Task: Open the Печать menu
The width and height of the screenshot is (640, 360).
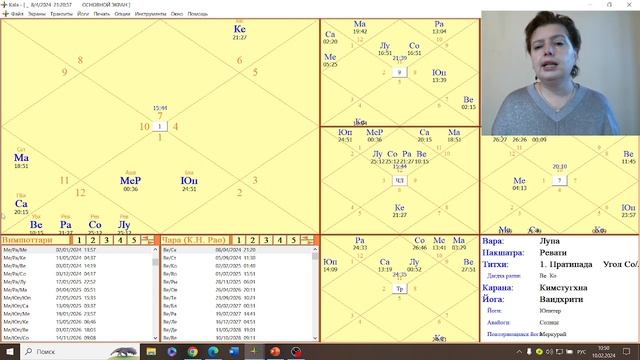Action: tap(102, 14)
